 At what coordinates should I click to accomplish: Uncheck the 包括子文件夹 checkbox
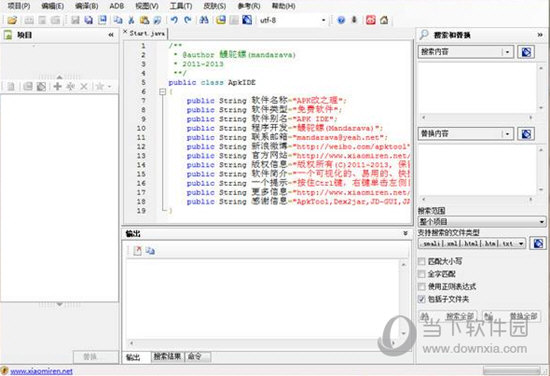[422, 299]
